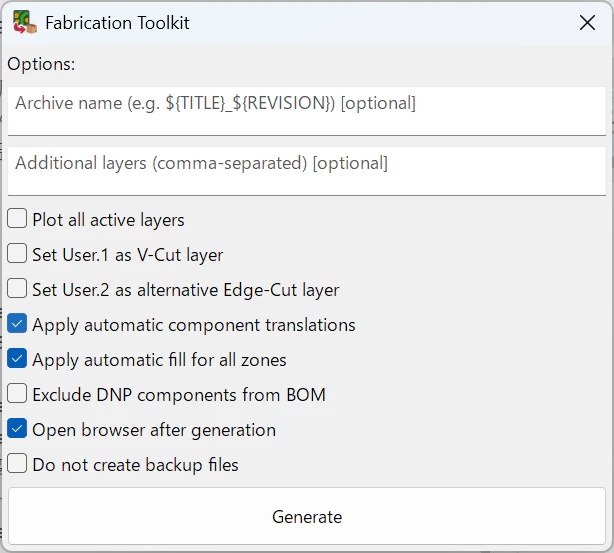
Task: Click the 'Plot all active layers' label text
Action: [108, 220]
